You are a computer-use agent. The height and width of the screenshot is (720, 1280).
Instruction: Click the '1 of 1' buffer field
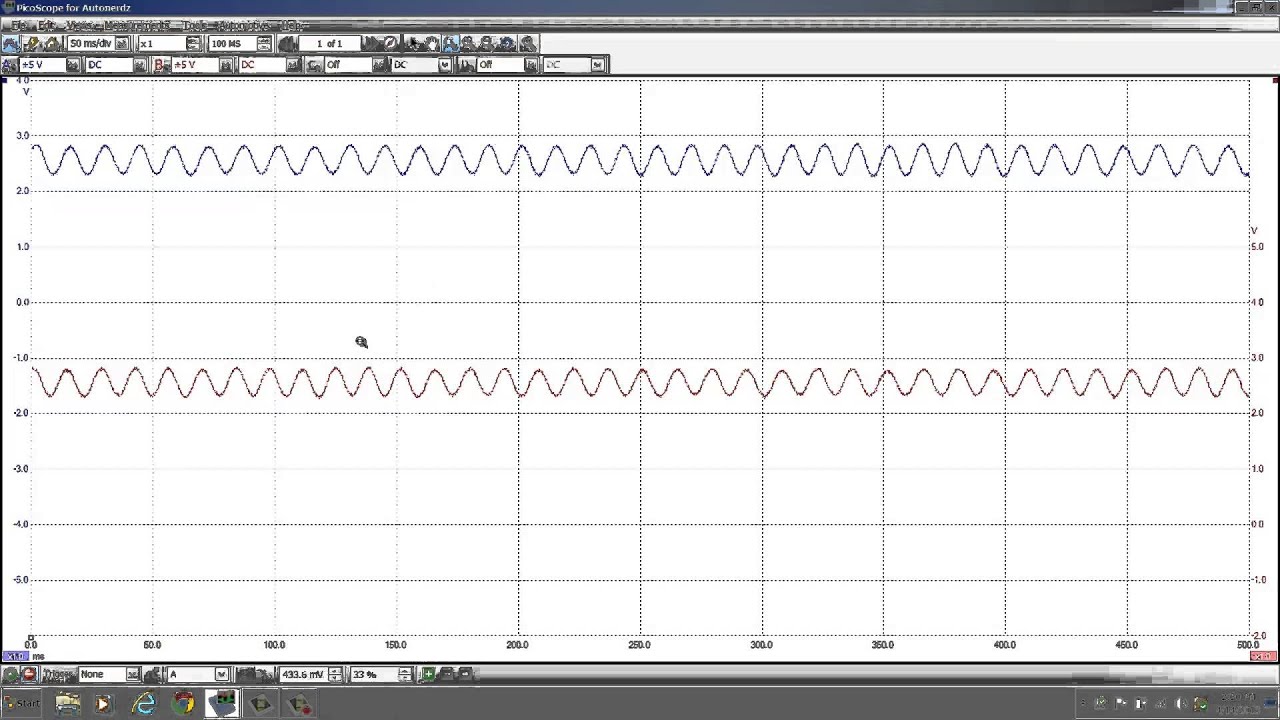329,44
